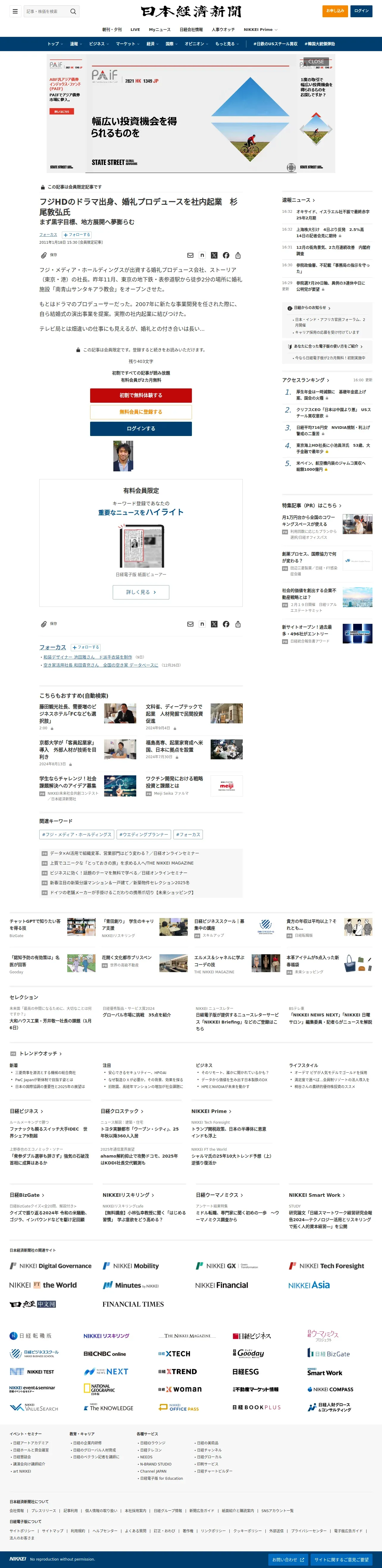Open 速報ニュース section heading link
The image size is (382, 1568).
298,200
